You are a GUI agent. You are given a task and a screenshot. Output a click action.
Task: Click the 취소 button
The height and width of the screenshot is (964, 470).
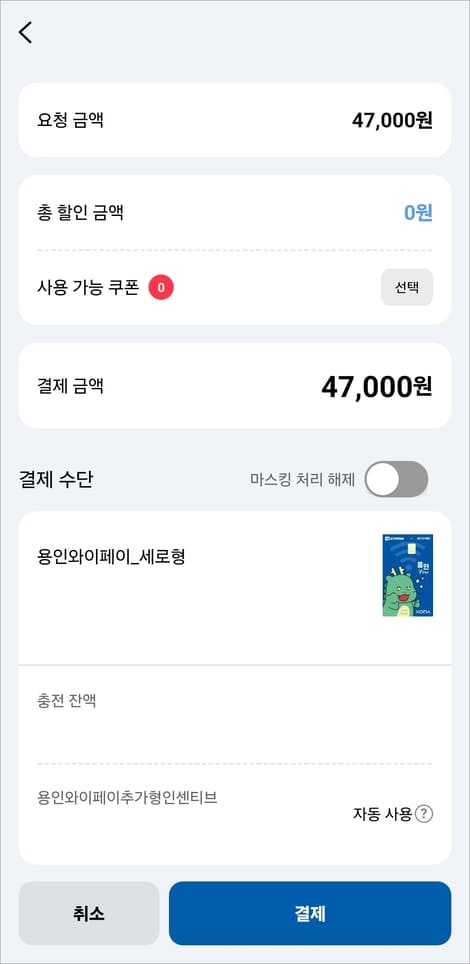pos(89,914)
